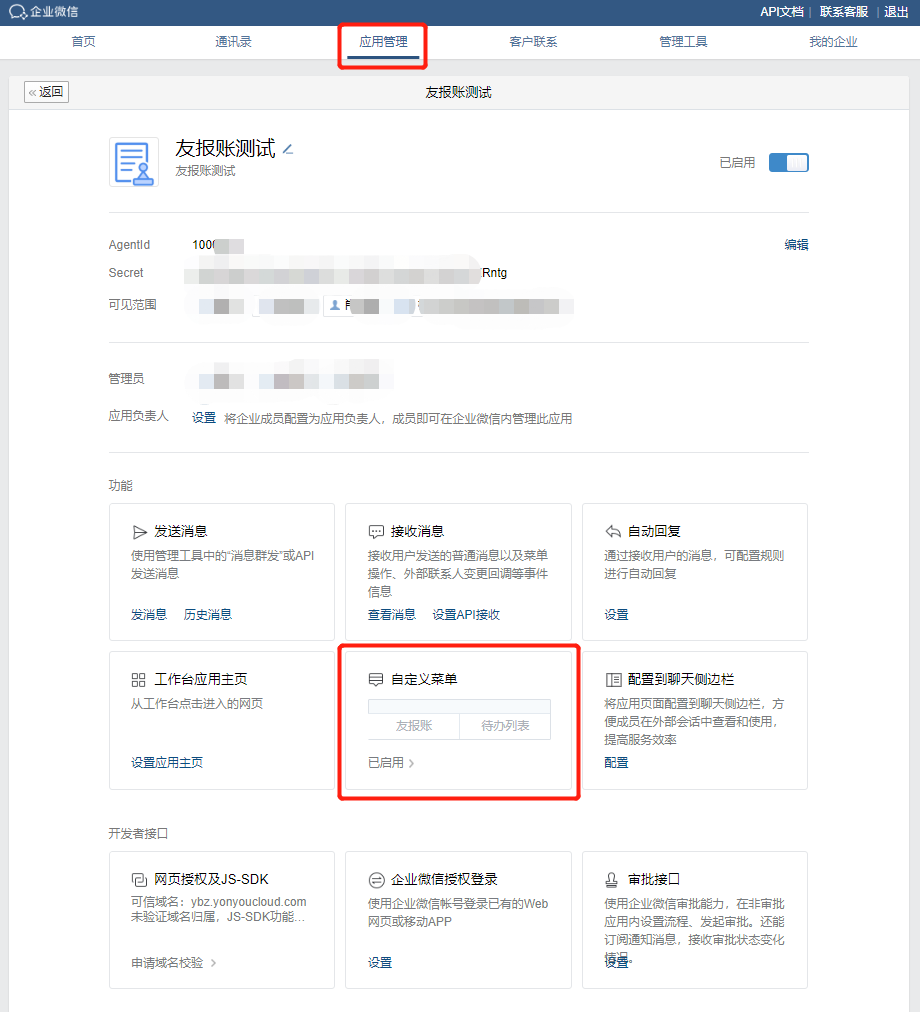Image resolution: width=920 pixels, height=1012 pixels.
Task: Click the 审批接口 card title
Action: pyautogui.click(x=654, y=880)
